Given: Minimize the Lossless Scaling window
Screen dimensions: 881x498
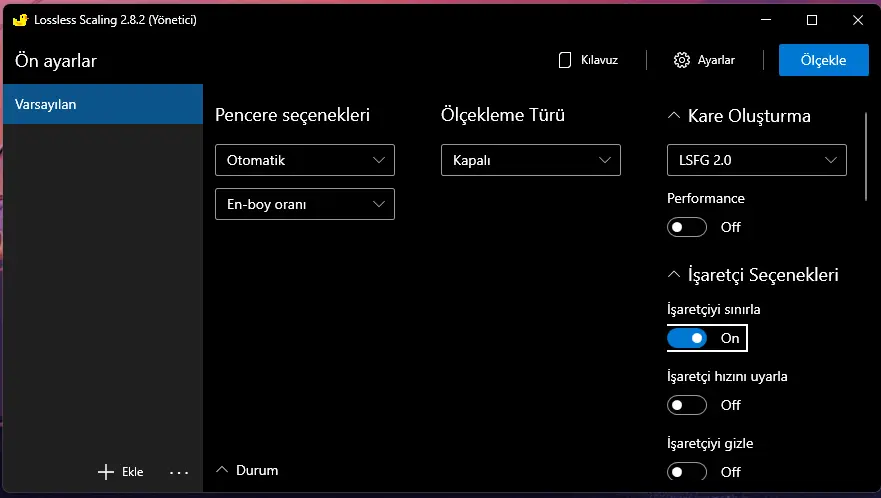Looking at the screenshot, I should pyautogui.click(x=766, y=20).
